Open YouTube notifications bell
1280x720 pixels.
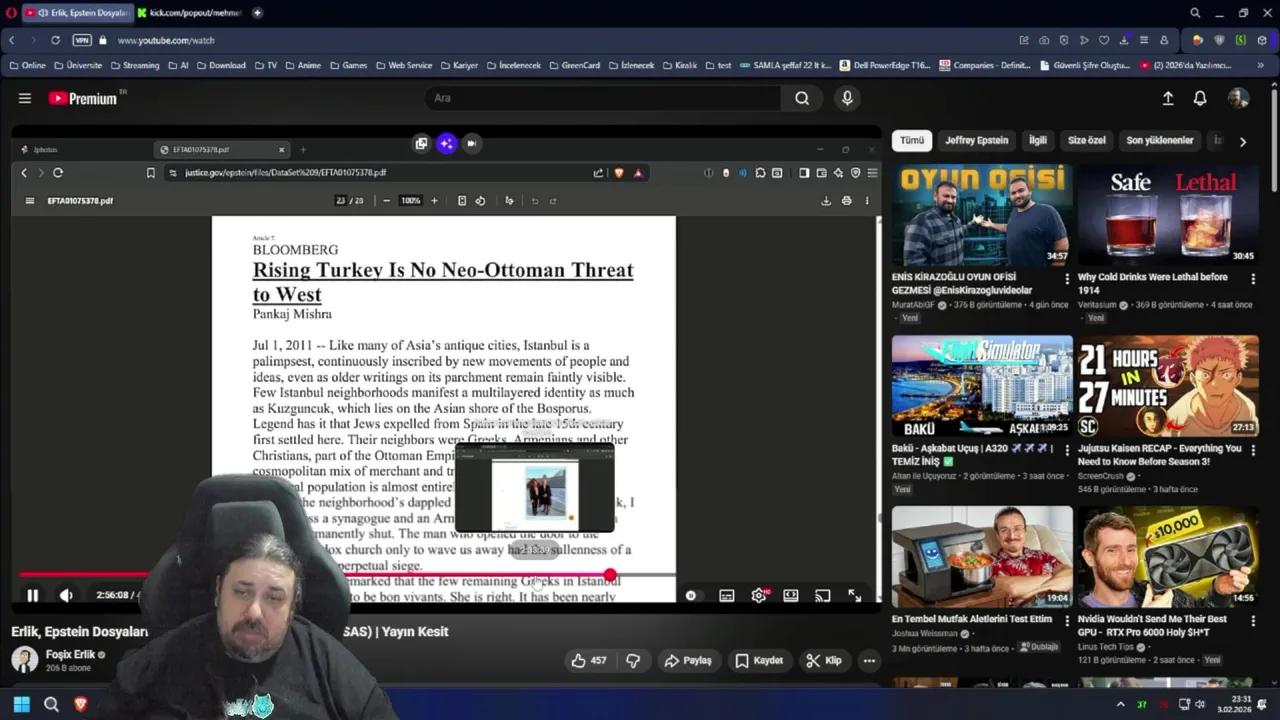1200,98
